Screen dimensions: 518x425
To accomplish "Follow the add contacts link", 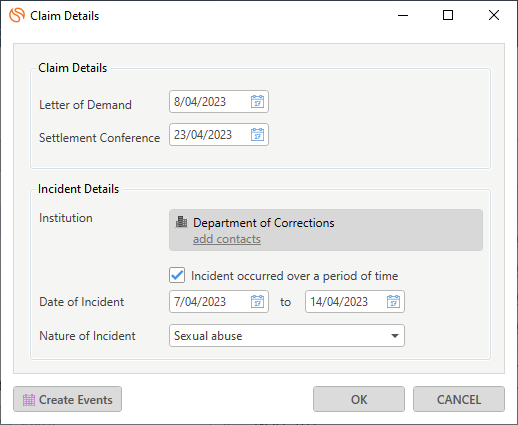I will click(x=227, y=239).
